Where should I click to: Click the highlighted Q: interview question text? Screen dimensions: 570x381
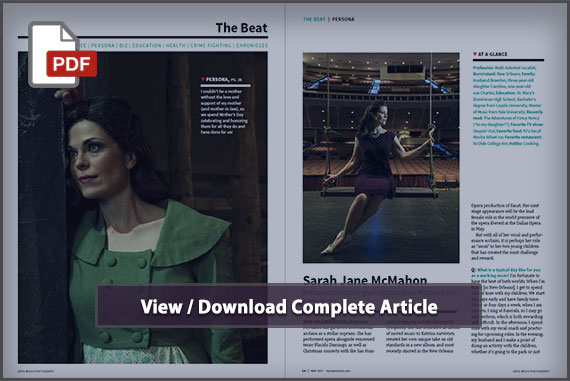click(x=506, y=273)
